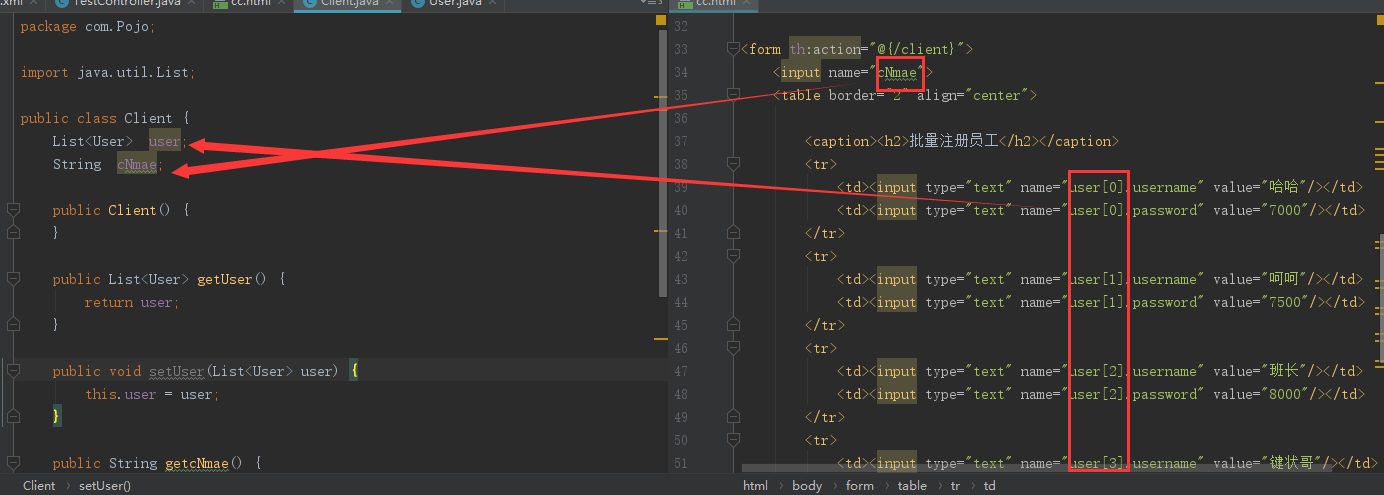1384x495 pixels.
Task: Select the cc.html tab in right editor
Action: click(714, 4)
